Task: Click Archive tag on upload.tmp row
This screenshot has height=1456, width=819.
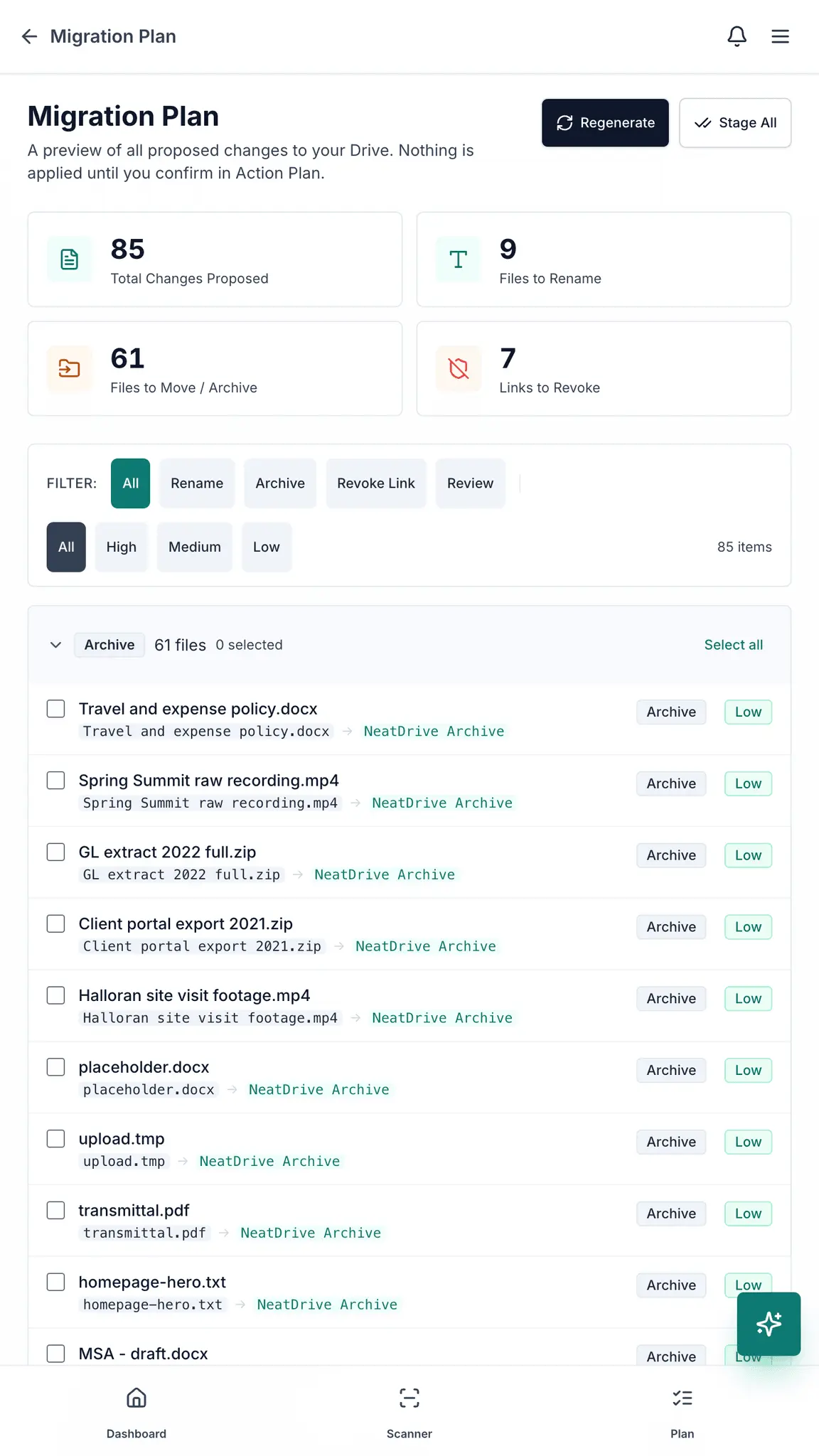Action: [671, 1142]
